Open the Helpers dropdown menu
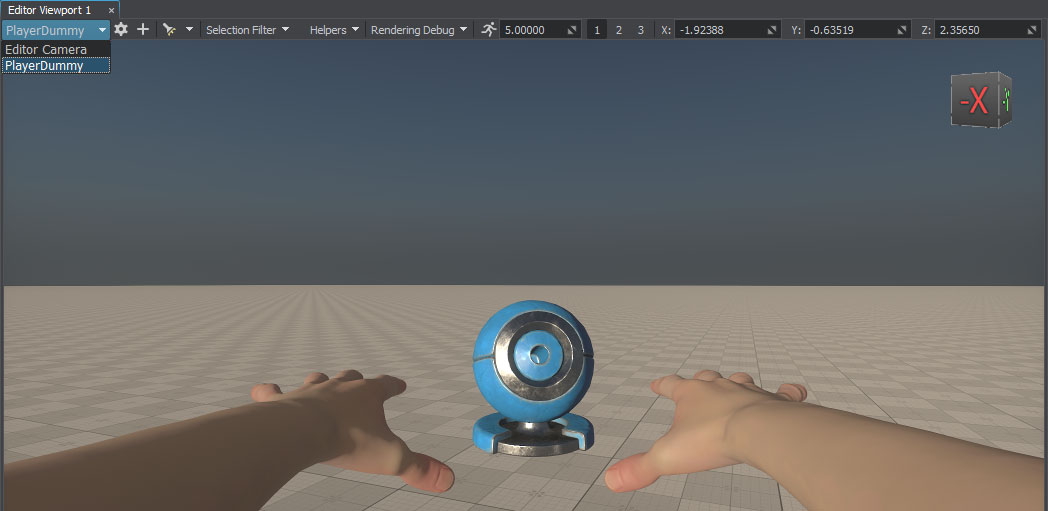The width and height of the screenshot is (1048, 511). tap(334, 30)
